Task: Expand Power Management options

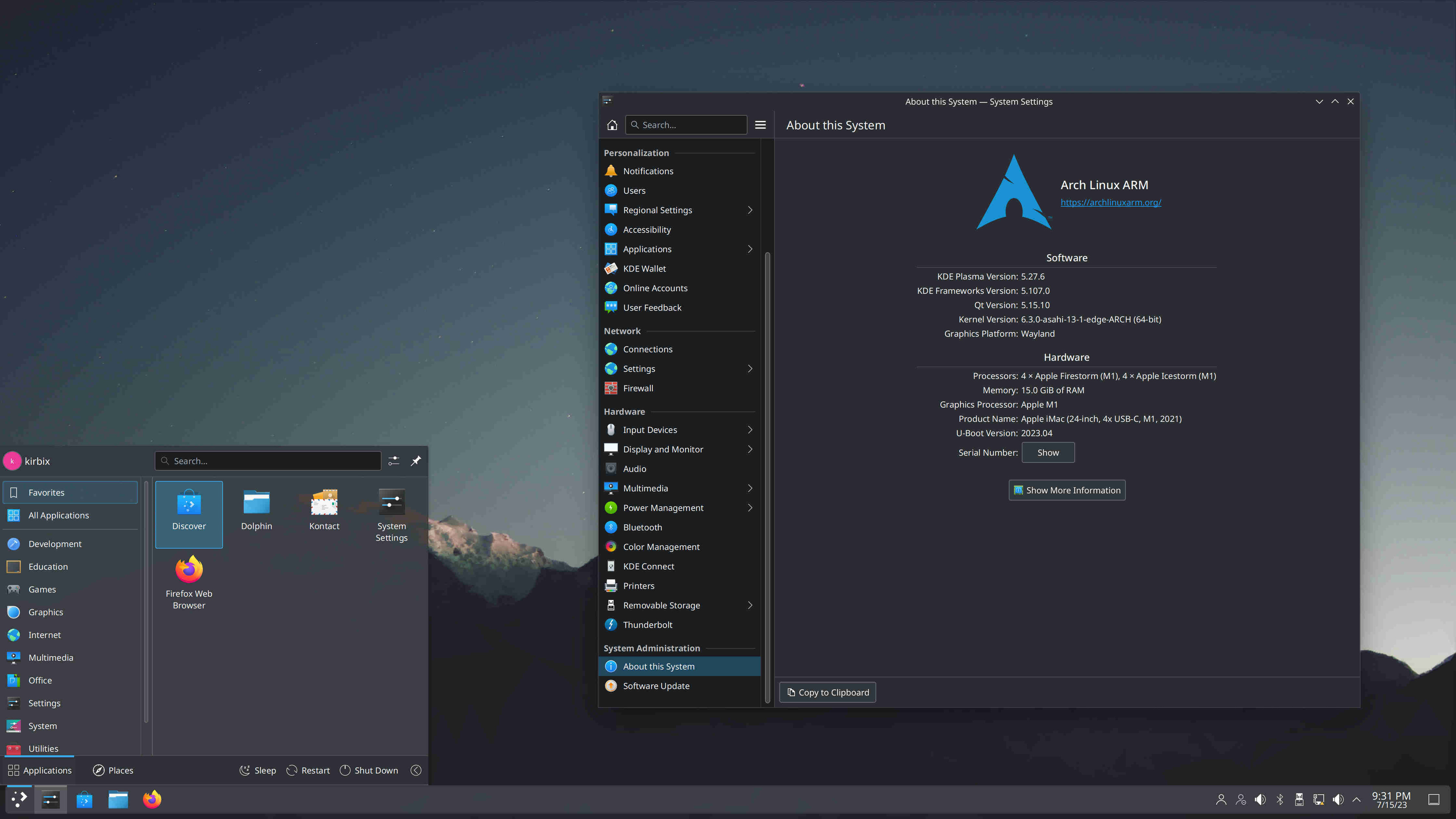Action: (750, 508)
